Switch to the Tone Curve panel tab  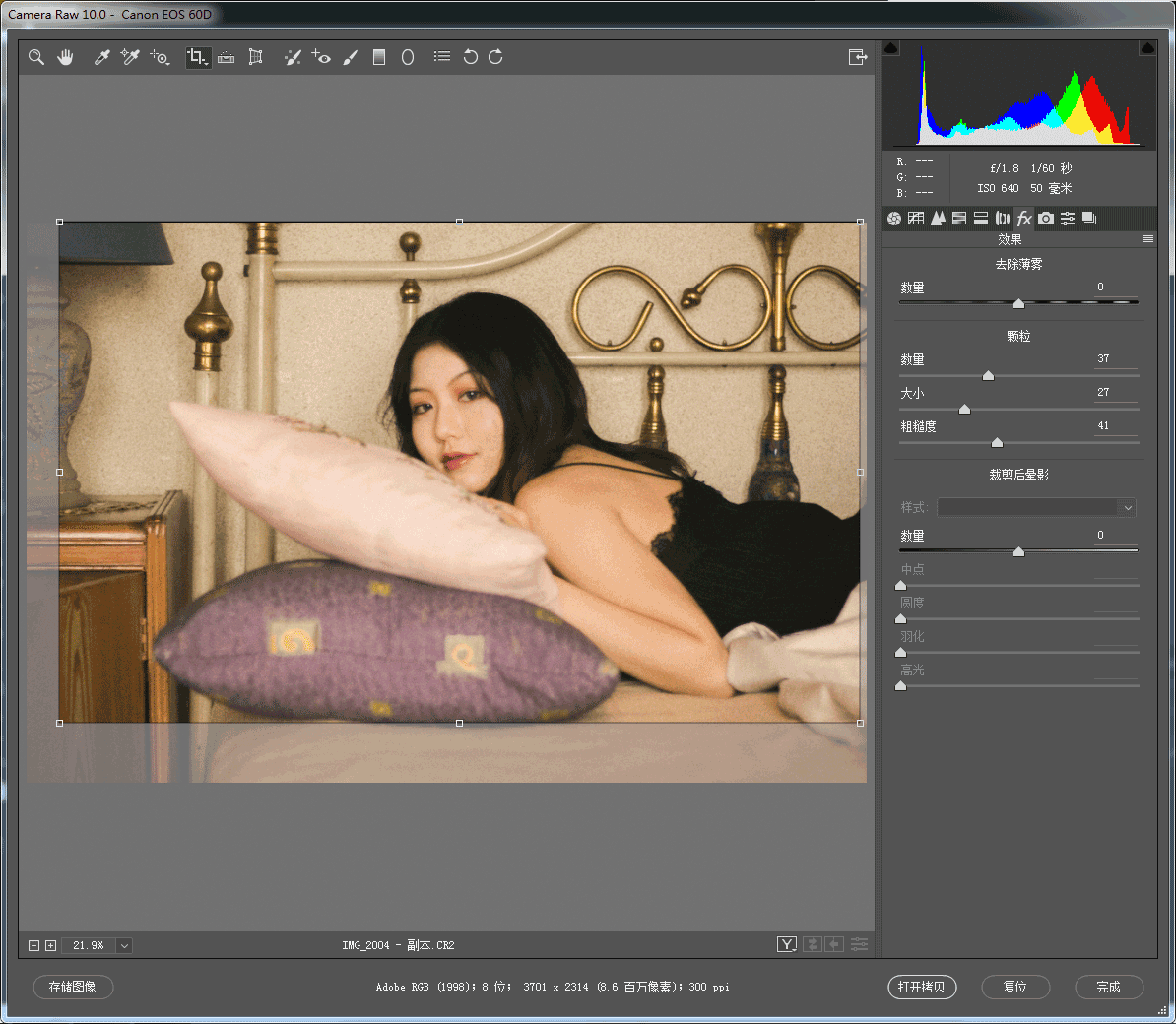point(916,219)
